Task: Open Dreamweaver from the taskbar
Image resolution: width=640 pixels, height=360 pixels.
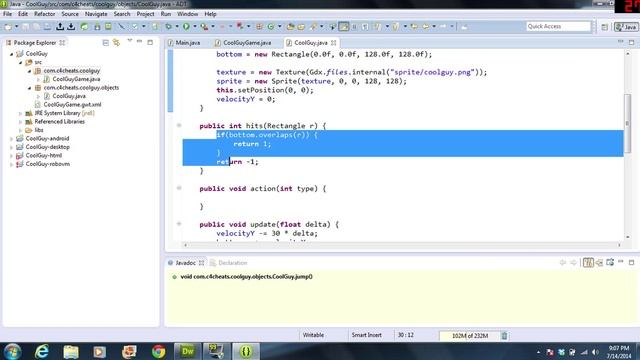Action: [187, 351]
